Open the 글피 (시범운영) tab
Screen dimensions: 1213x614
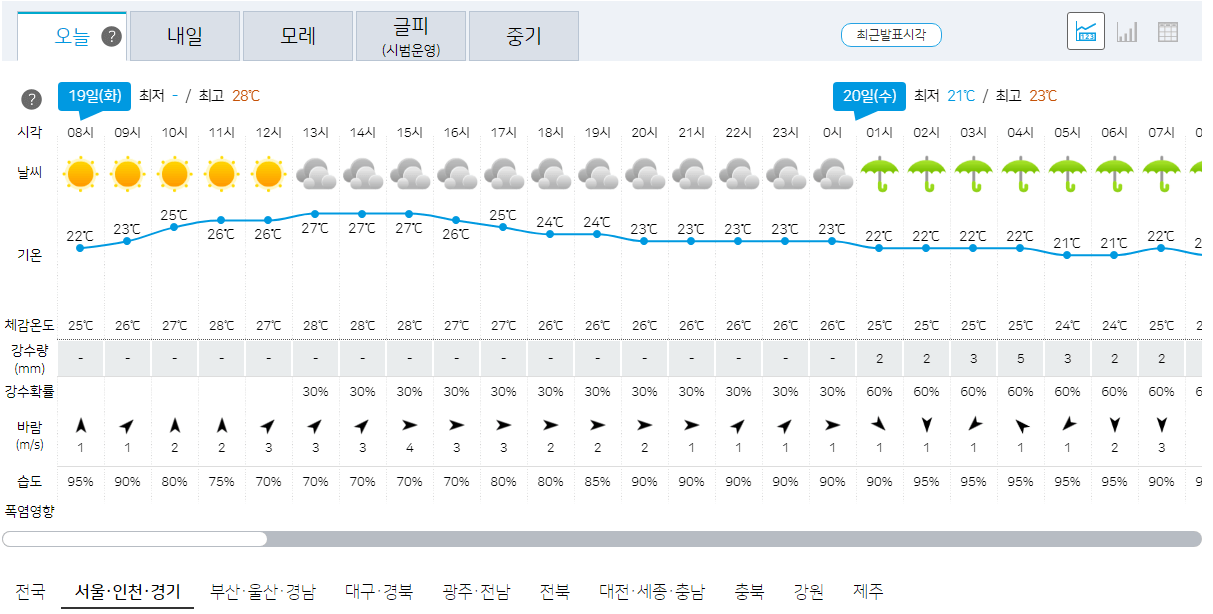tap(410, 34)
